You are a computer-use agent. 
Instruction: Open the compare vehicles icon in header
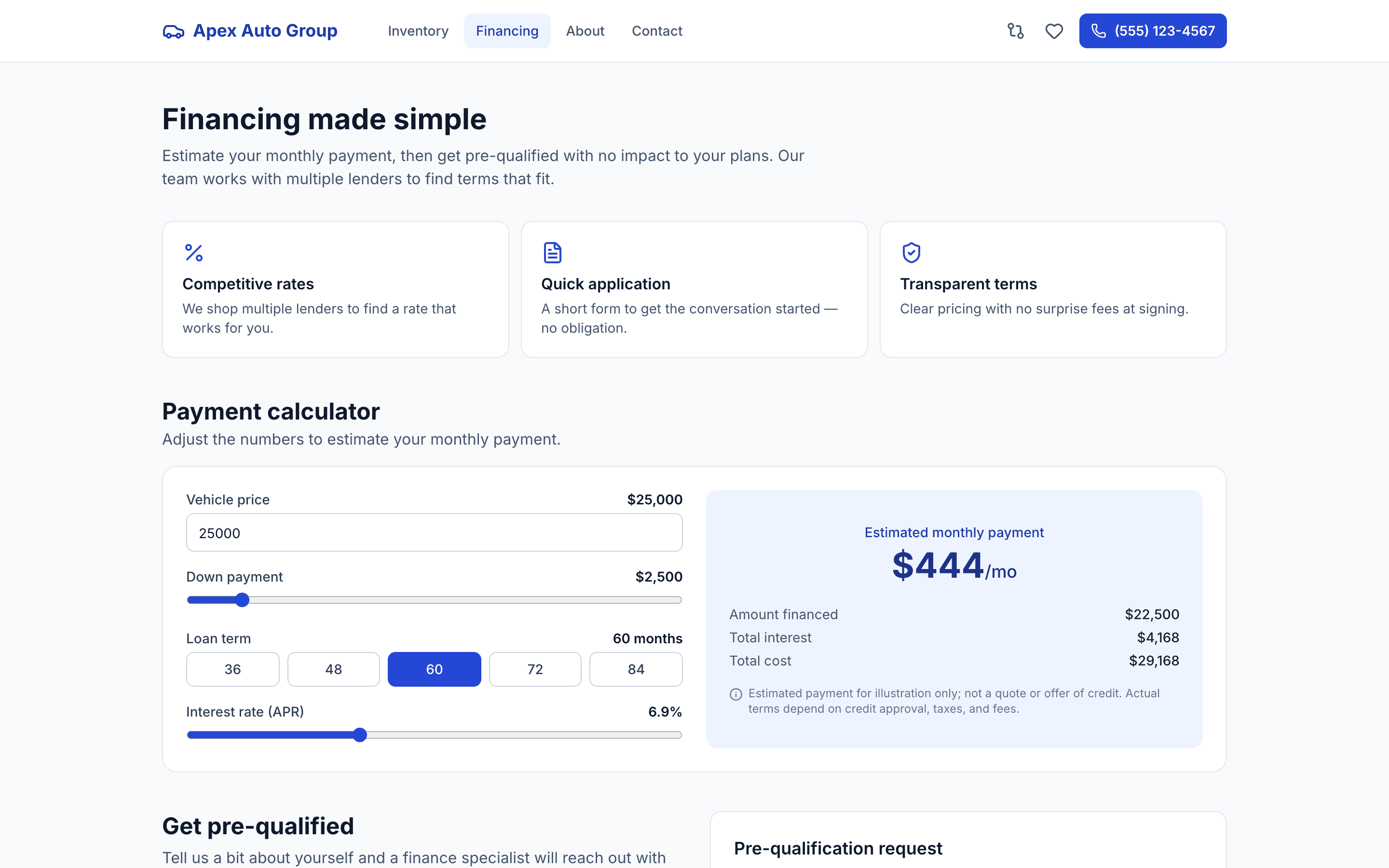1015,31
